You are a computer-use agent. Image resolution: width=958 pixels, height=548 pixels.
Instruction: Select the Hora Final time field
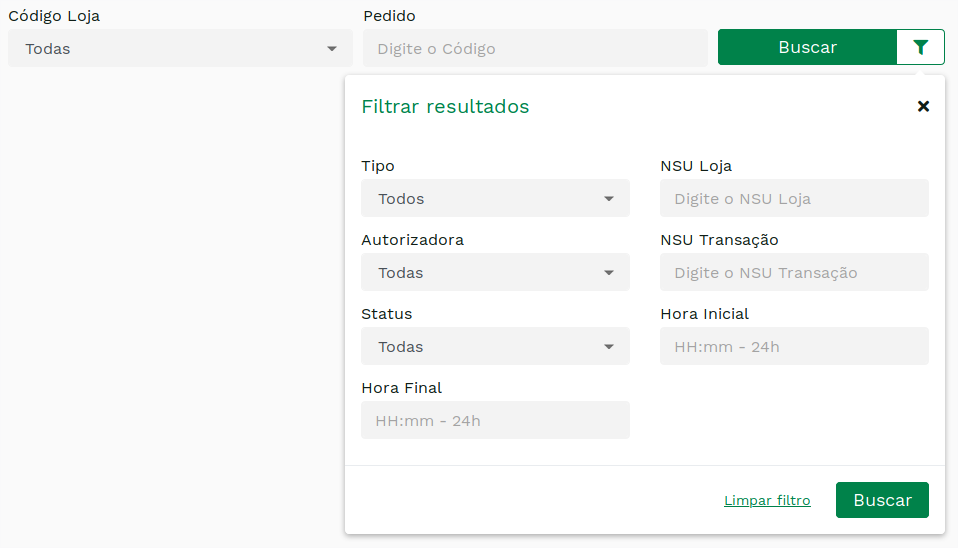495,420
